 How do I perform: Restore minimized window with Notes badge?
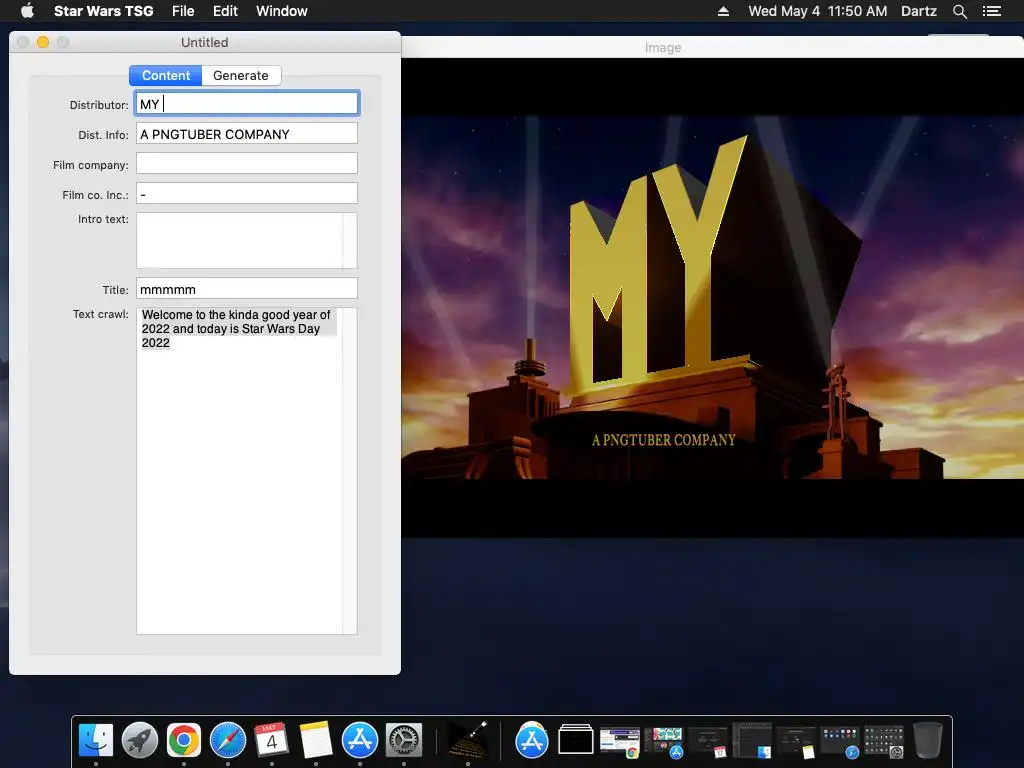pyautogui.click(x=795, y=742)
